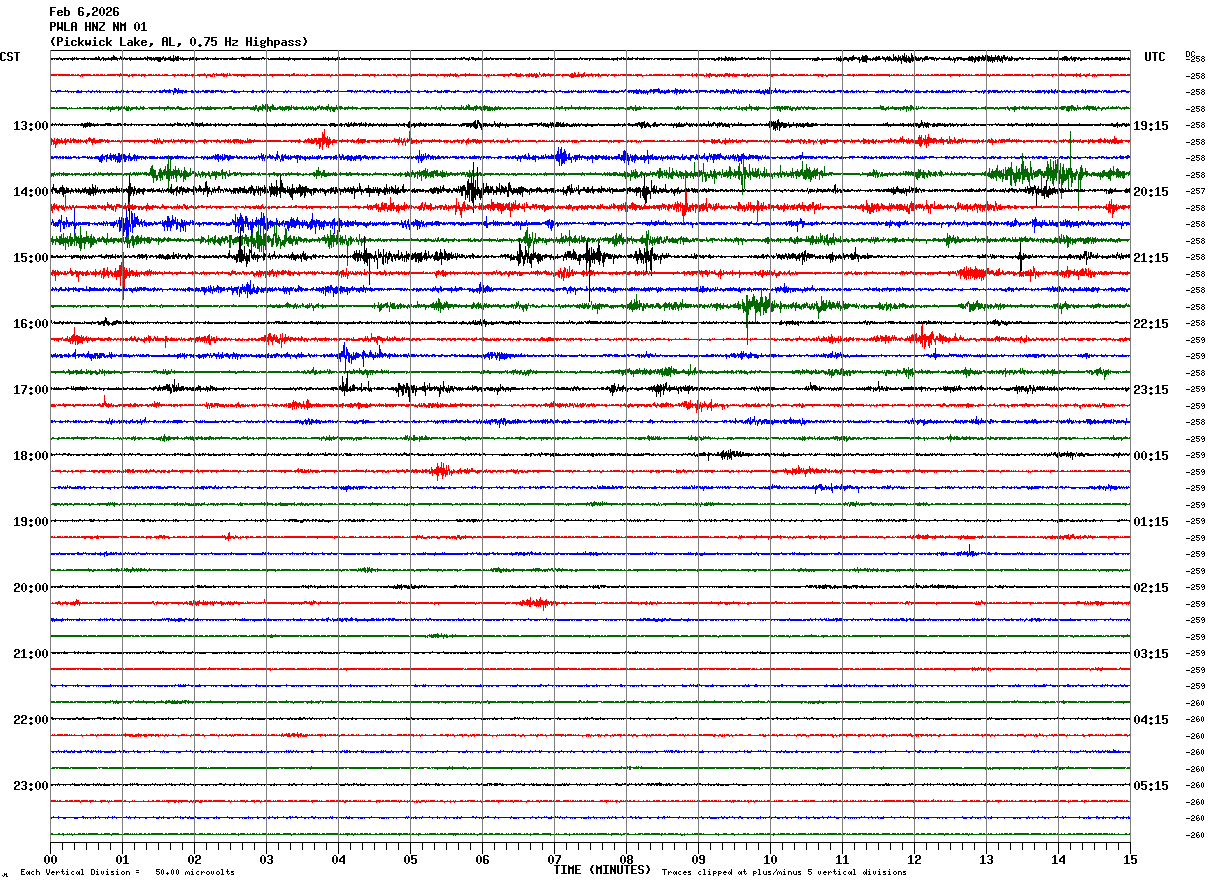The image size is (1210, 886).
Task: Click the 00:15 UTC time label
Action: 1151,456
